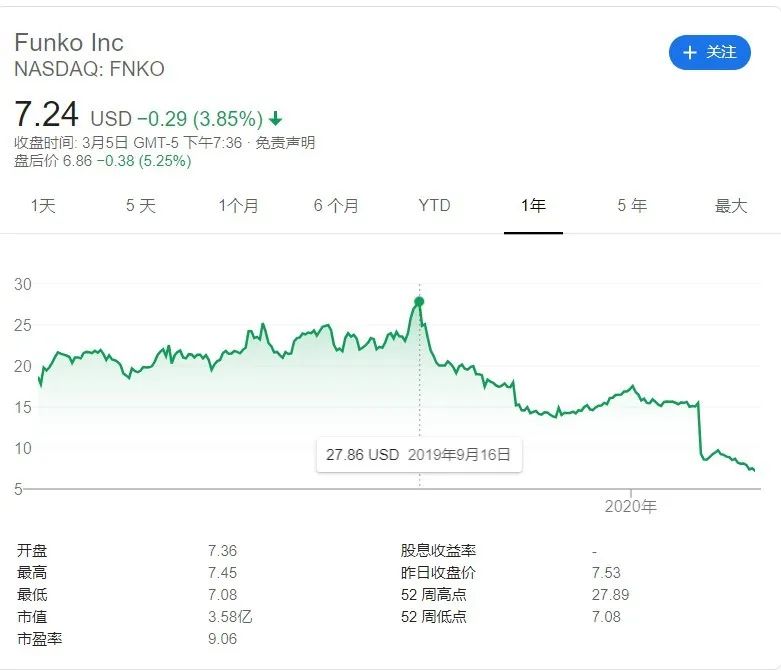Click the blue 关注 follow button
Viewport: 781px width, 671px height.
(709, 53)
